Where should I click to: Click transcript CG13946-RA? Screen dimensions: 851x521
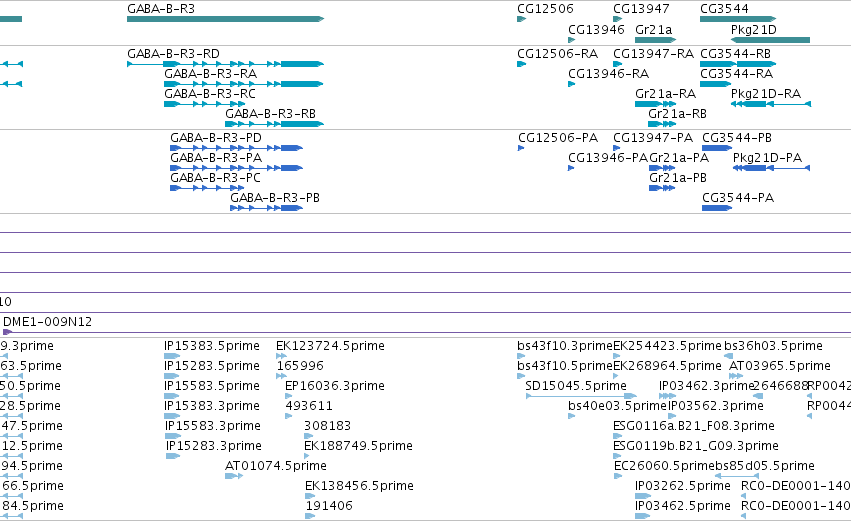(x=571, y=84)
